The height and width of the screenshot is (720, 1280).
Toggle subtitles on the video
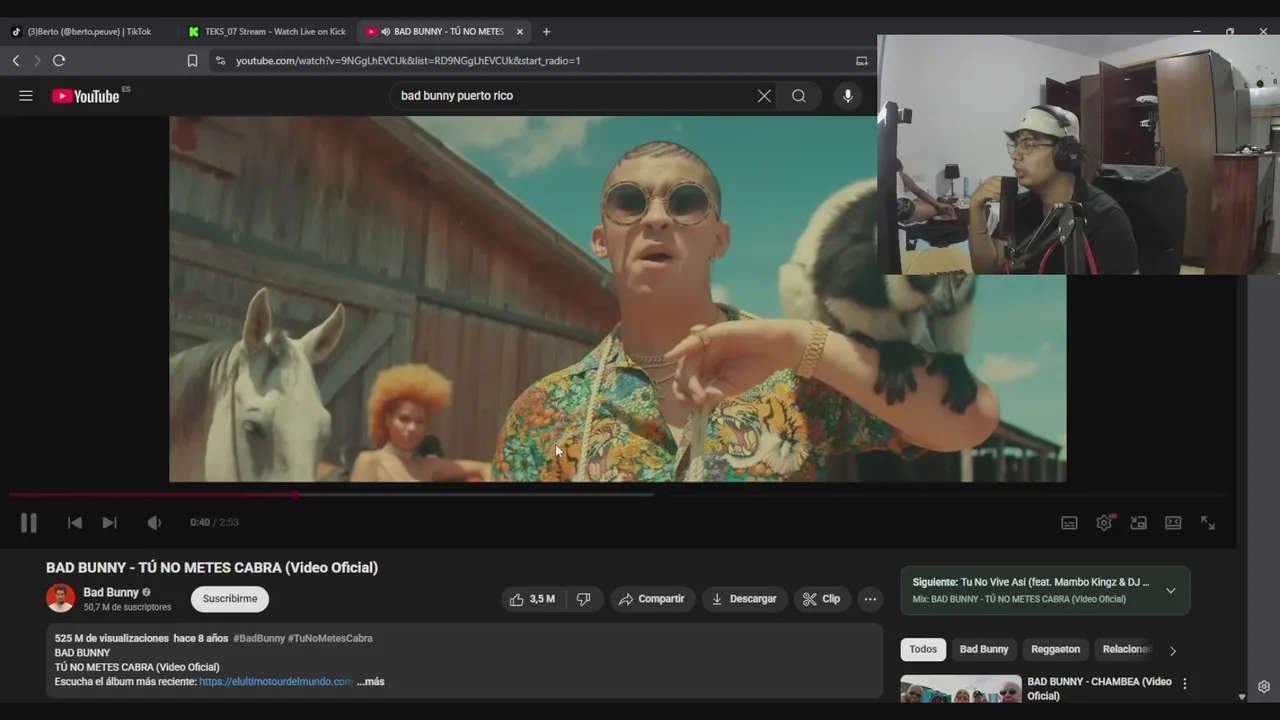(1069, 523)
